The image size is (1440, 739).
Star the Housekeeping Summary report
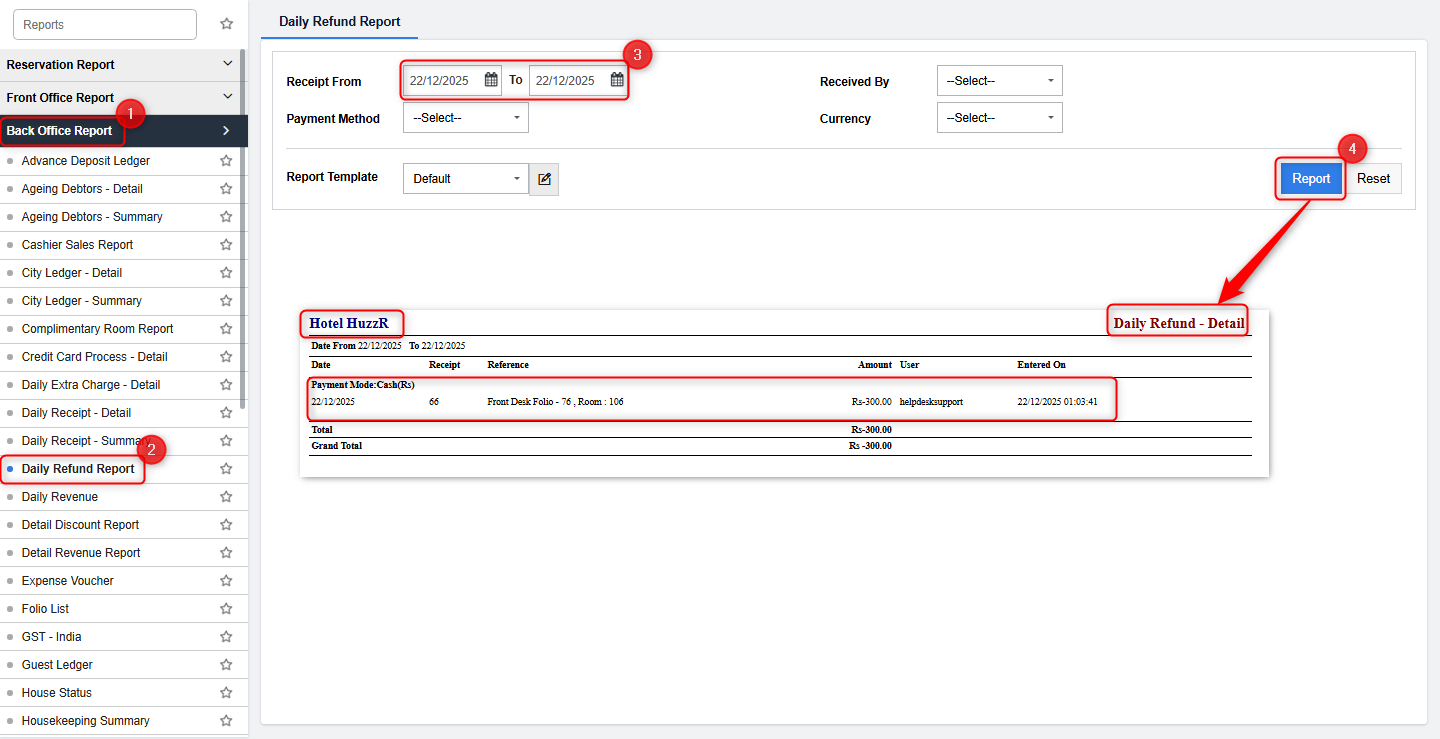click(226, 720)
